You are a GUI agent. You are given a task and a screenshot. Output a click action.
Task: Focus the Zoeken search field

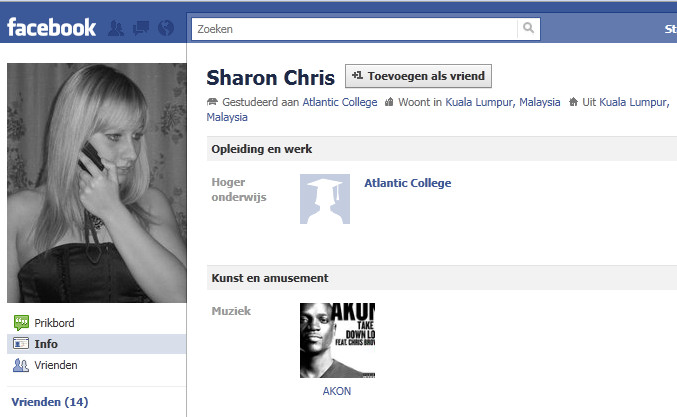[x=354, y=29]
